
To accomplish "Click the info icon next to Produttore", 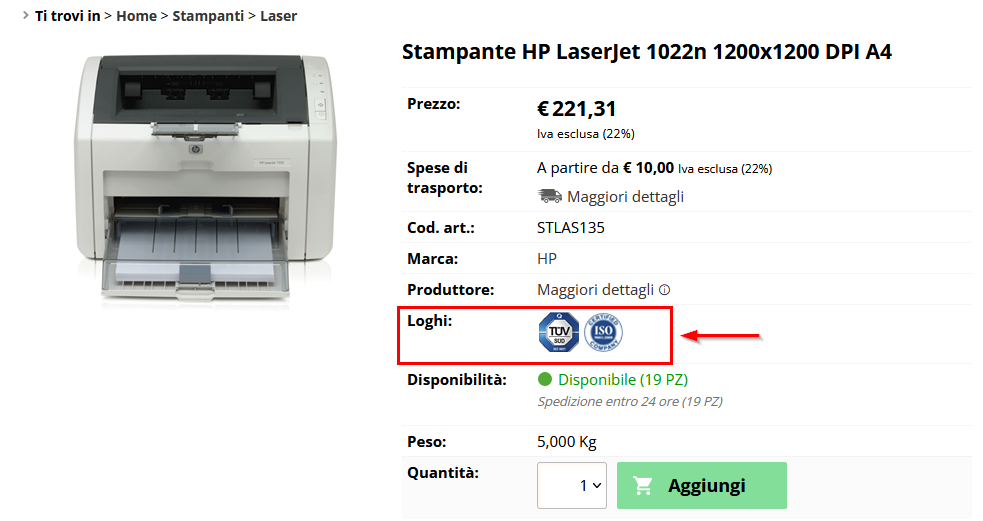I will (x=665, y=290).
